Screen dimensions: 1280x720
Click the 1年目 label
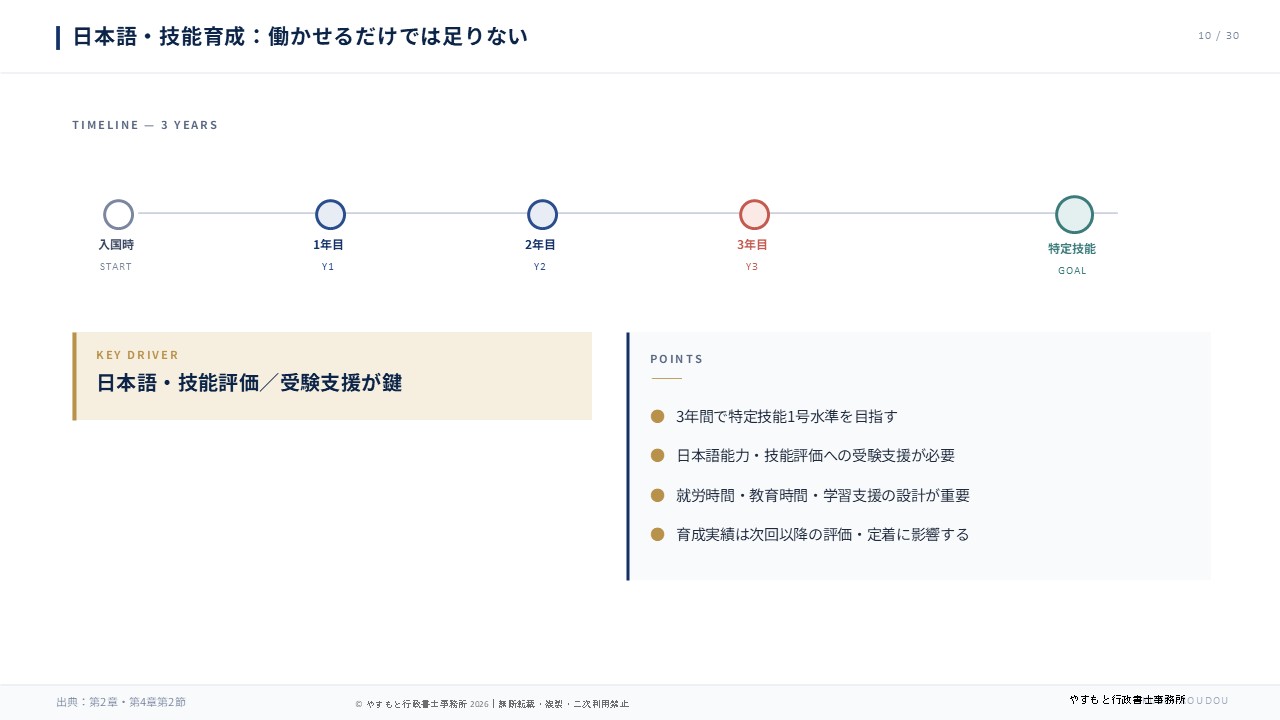(328, 244)
